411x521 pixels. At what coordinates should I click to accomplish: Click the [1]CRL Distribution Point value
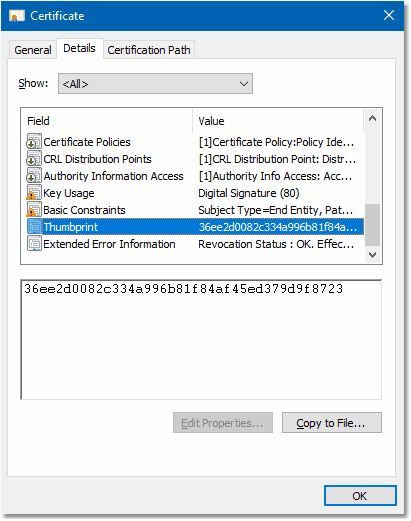(x=277, y=159)
